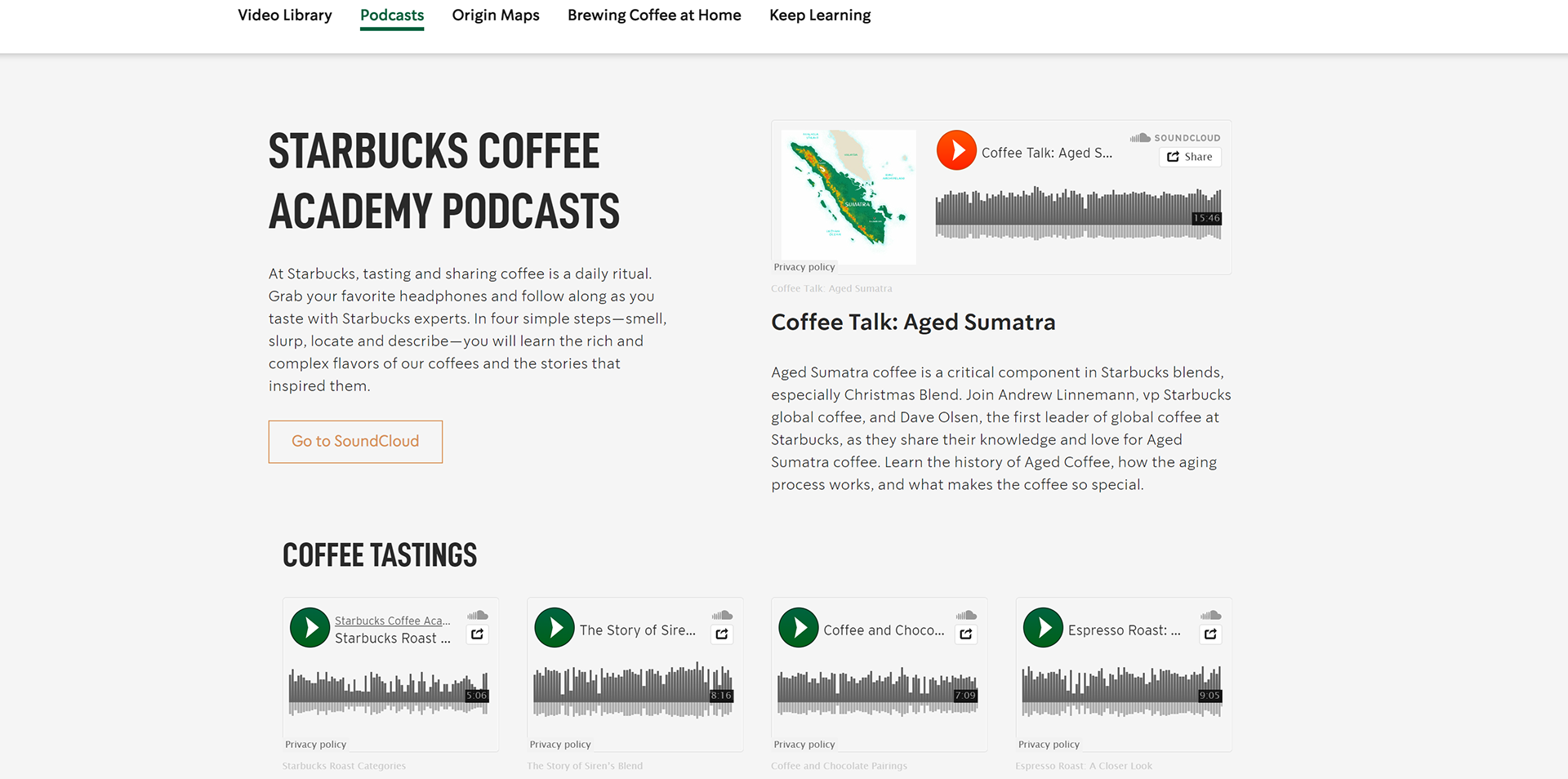Click SoundCloud cloud icon on Starbucks Roast player
The height and width of the screenshot is (779, 1568).
pyautogui.click(x=478, y=615)
